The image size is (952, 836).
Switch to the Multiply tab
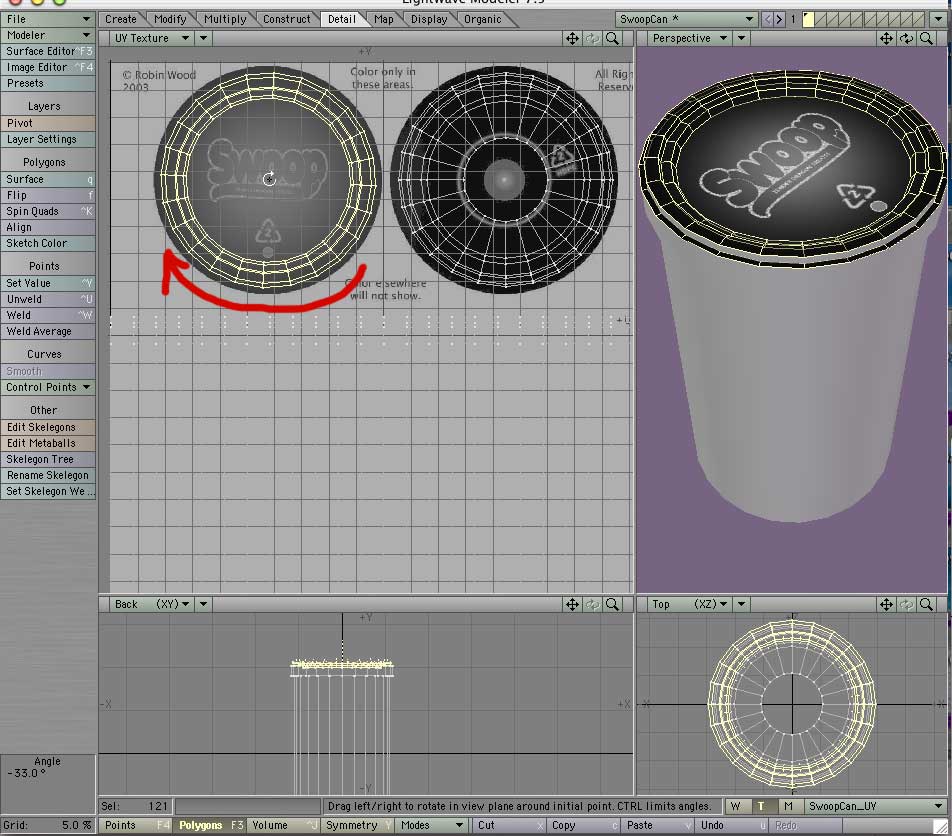coord(225,19)
